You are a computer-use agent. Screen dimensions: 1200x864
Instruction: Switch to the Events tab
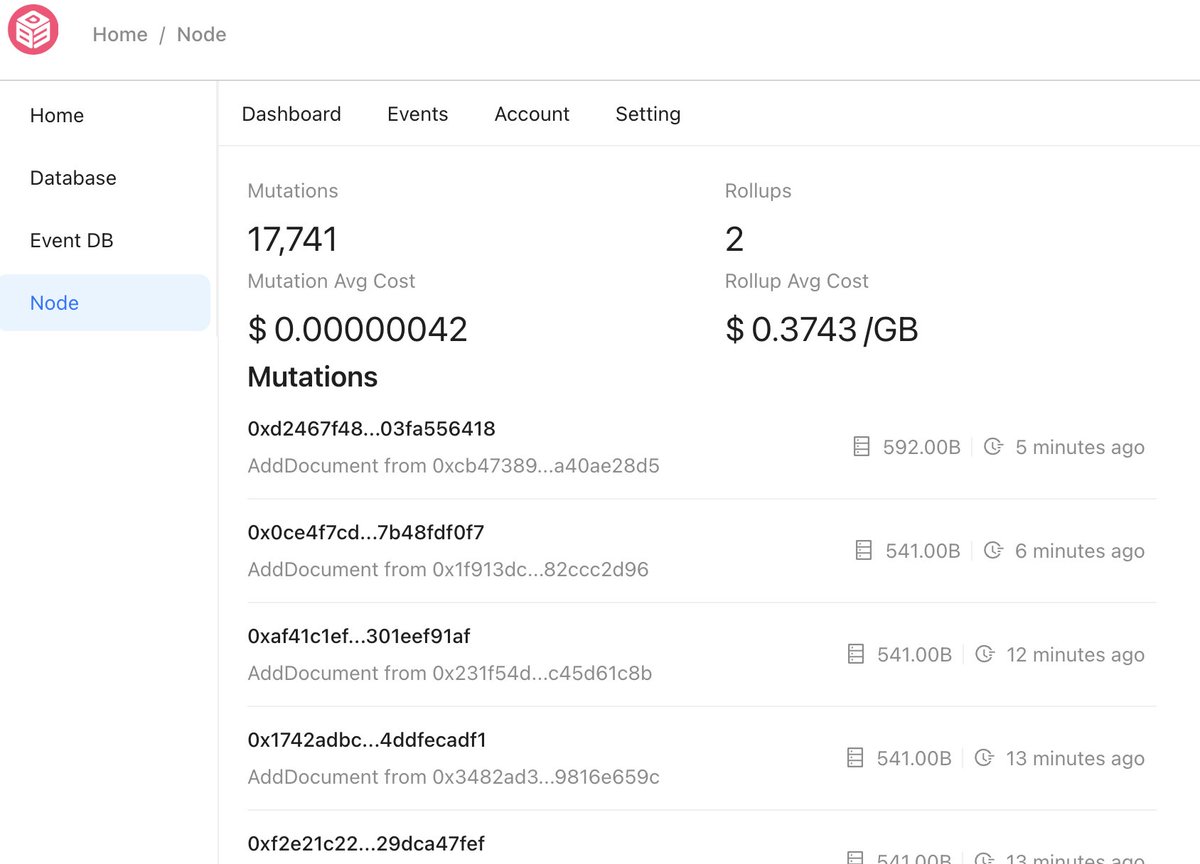[x=417, y=114]
